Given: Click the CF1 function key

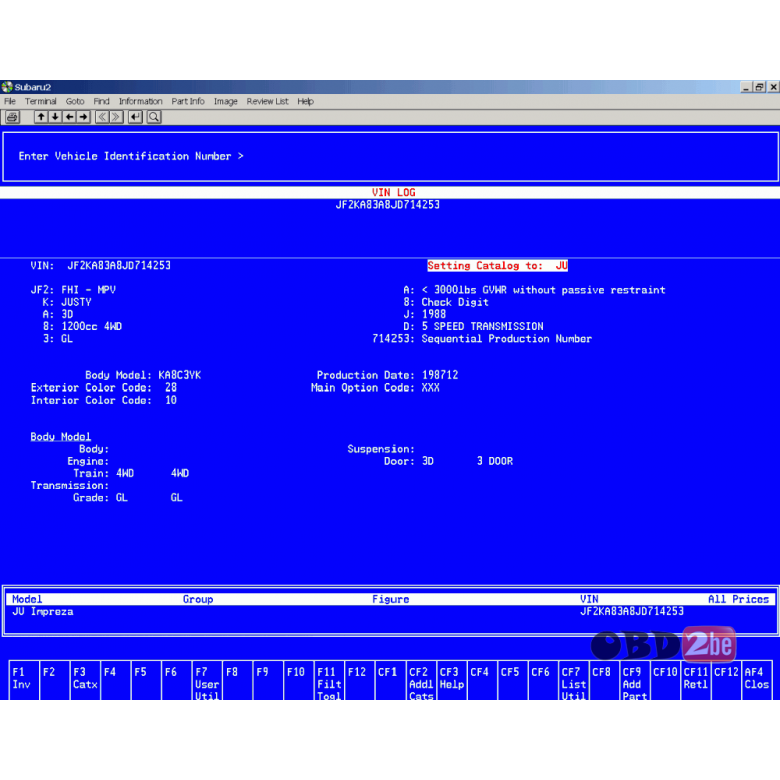Looking at the screenshot, I should [x=390, y=680].
